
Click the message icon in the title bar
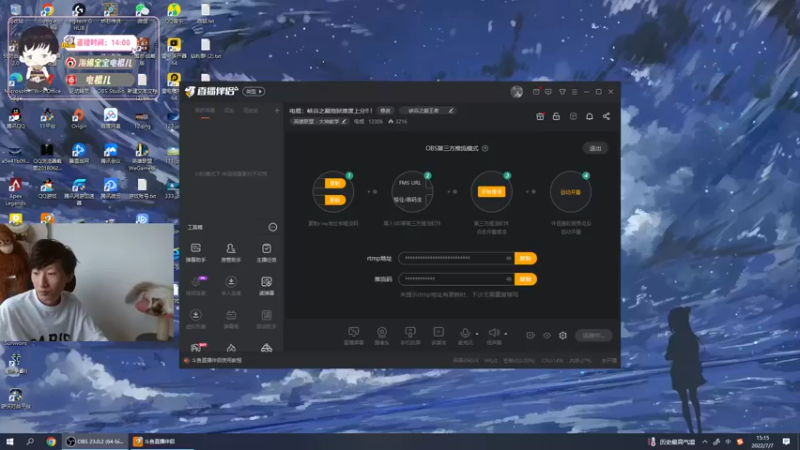[548, 92]
